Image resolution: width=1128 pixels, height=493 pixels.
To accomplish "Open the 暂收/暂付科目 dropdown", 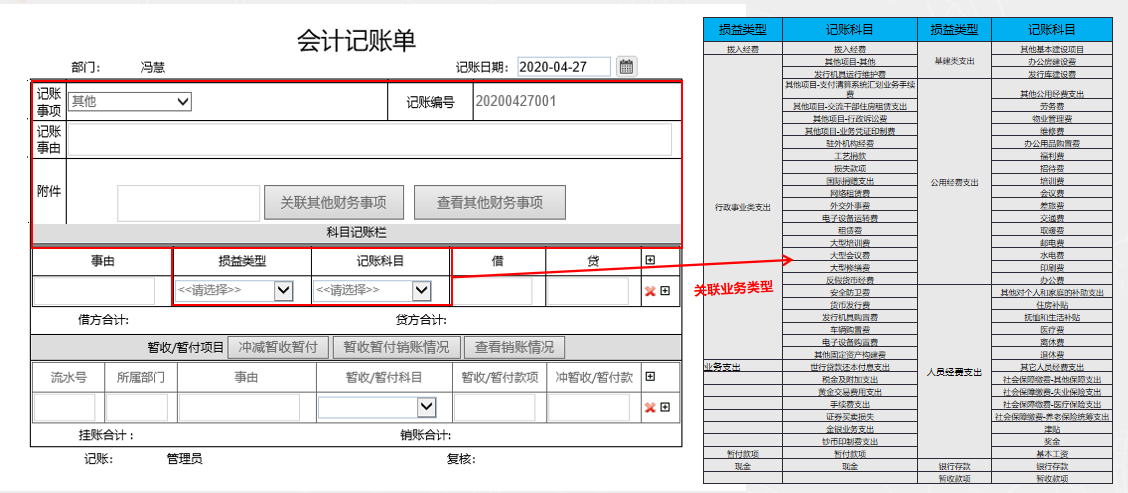I will pos(378,407).
